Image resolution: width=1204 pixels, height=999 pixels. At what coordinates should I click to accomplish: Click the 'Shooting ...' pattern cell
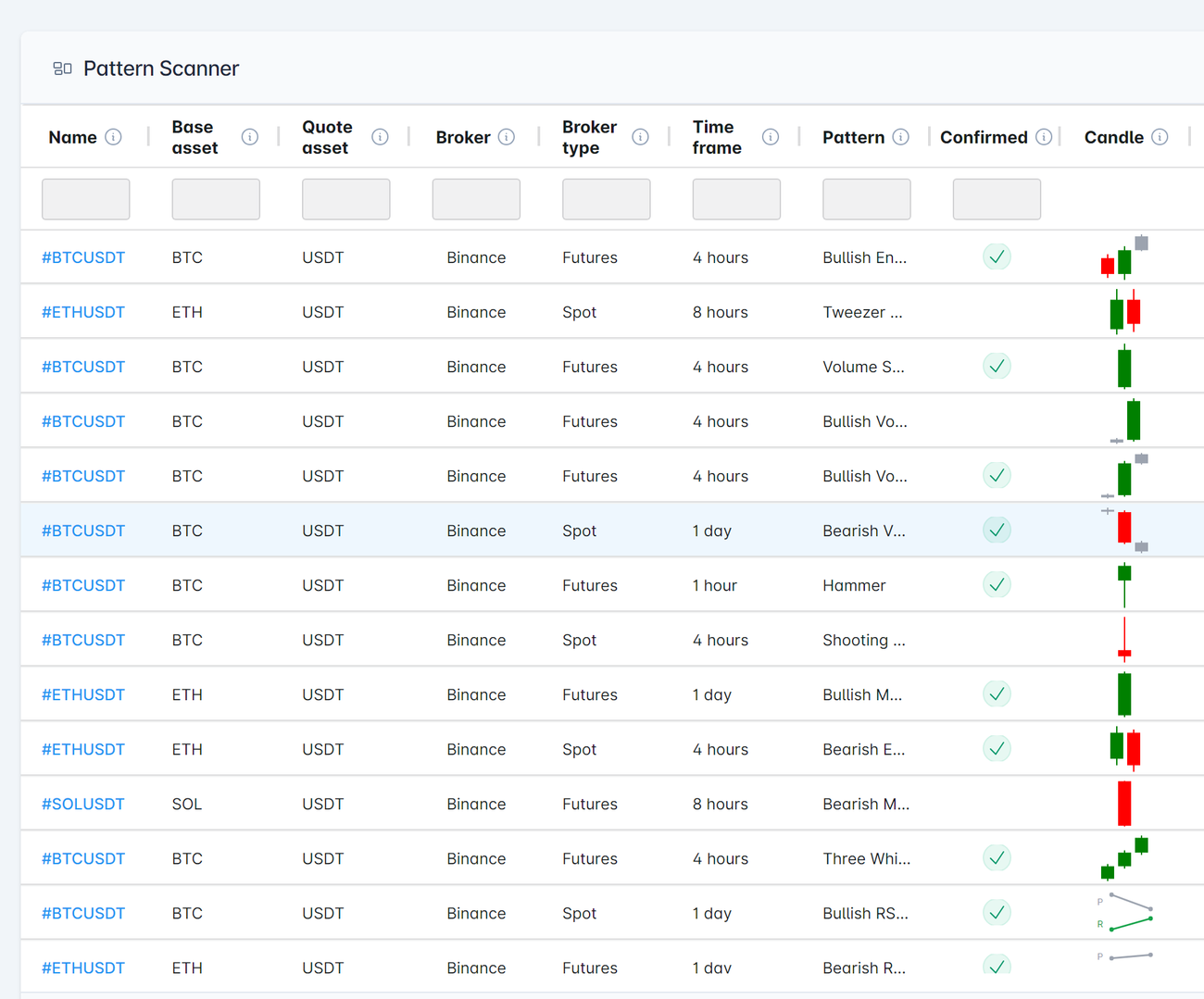click(864, 640)
